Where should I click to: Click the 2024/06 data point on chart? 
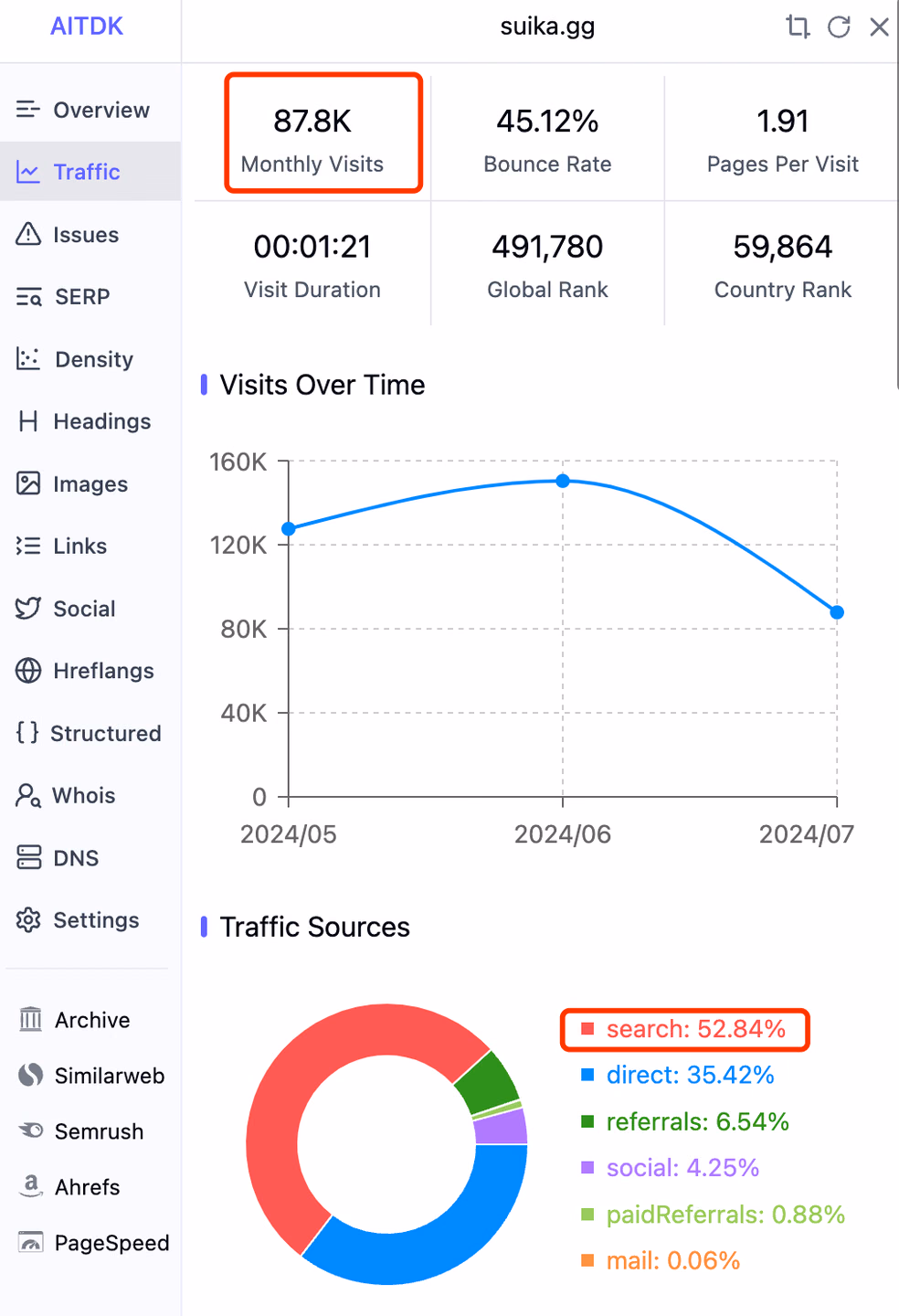[563, 481]
